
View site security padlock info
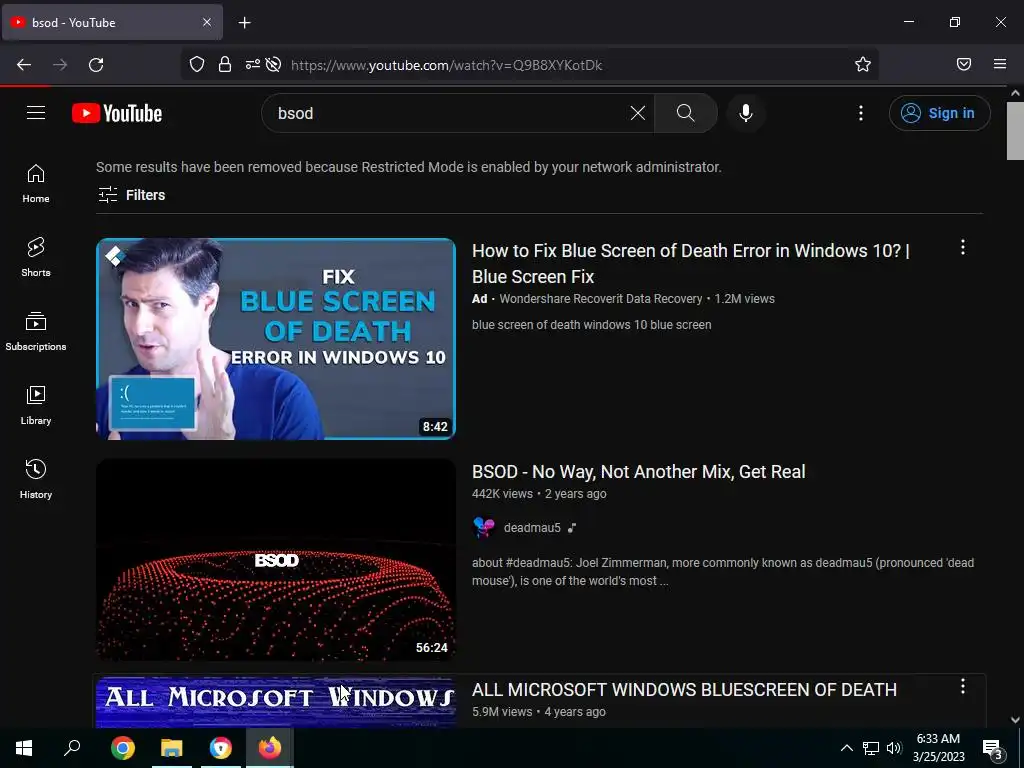(225, 64)
